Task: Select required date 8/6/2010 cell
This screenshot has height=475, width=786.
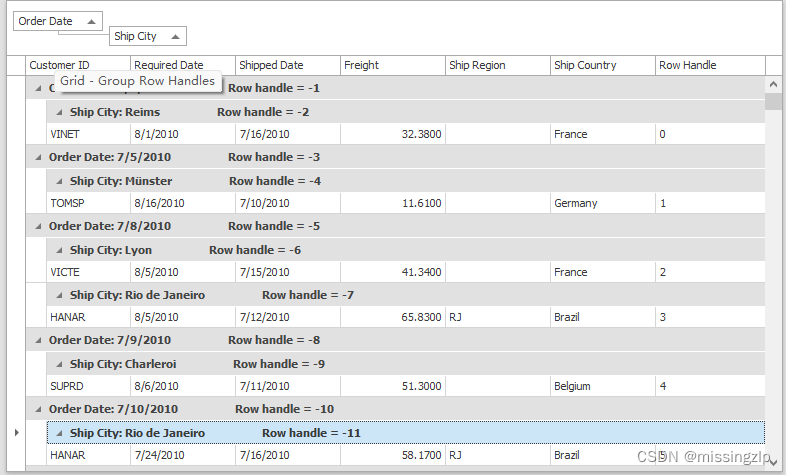Action: [x=183, y=386]
